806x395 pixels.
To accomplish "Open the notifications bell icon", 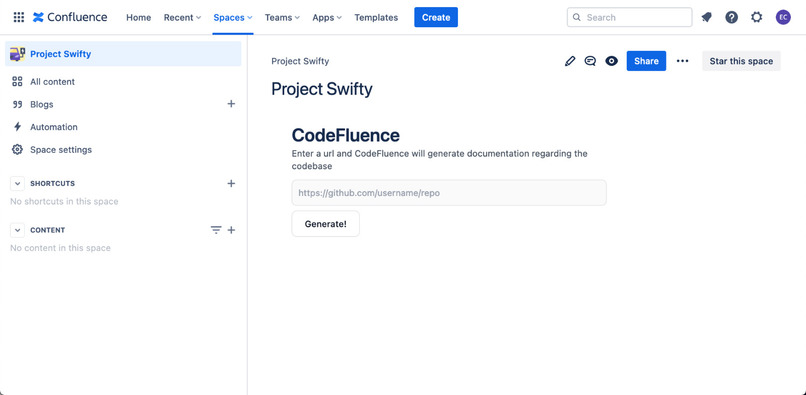I will point(707,17).
